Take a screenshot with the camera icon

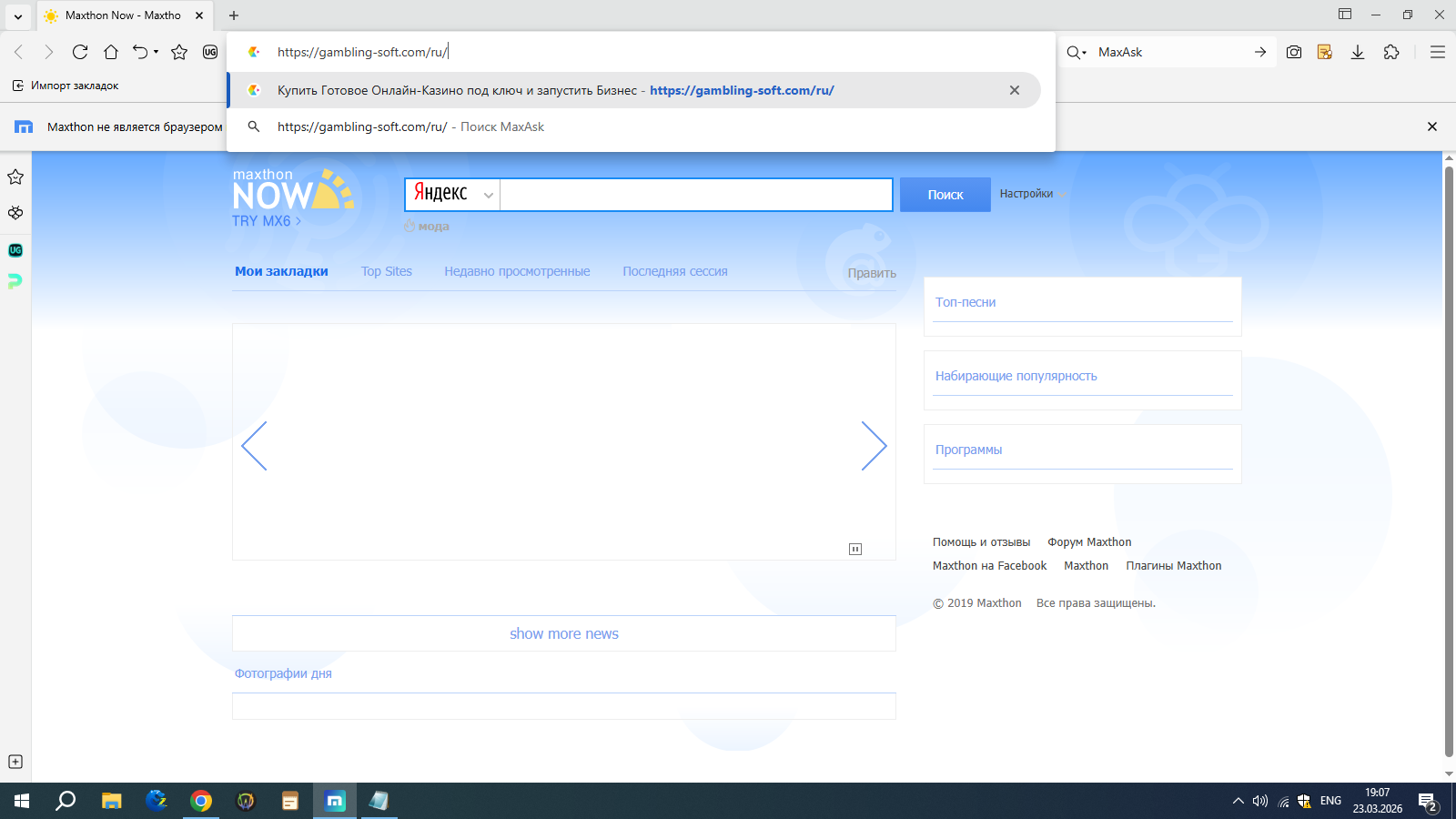[1294, 52]
